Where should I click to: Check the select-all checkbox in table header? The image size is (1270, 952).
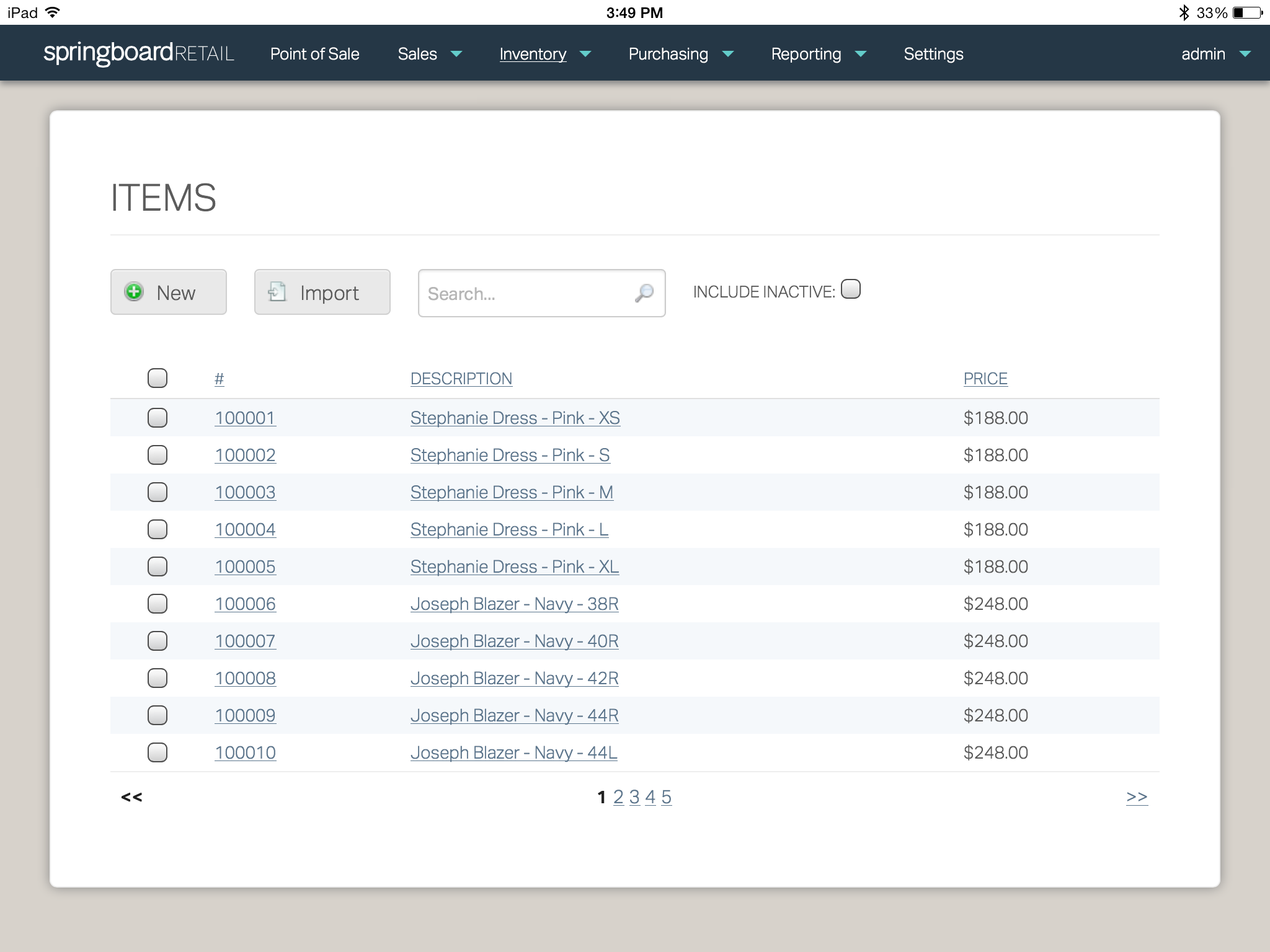(x=158, y=378)
